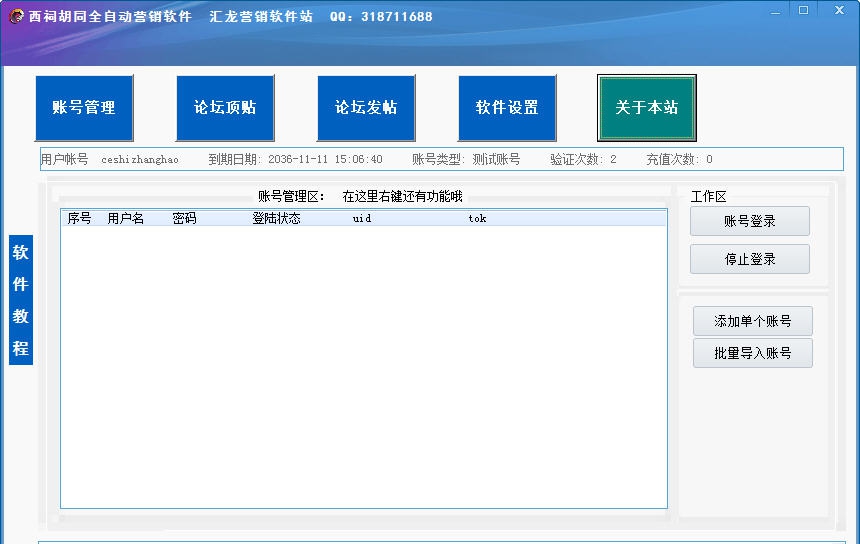The image size is (860, 544).
Task: Click the 账号登录 button
Action: click(750, 221)
